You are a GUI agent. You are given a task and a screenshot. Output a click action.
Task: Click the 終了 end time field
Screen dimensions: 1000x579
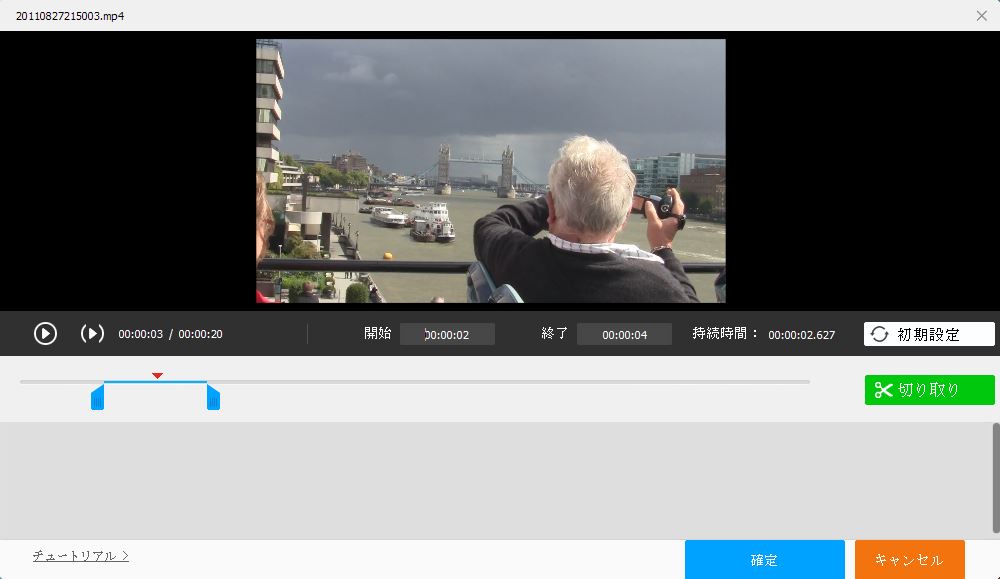point(624,335)
